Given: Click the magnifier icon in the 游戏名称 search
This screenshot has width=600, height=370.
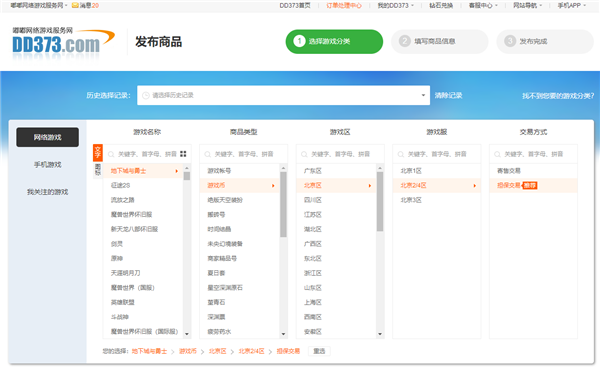Looking at the screenshot, I should (111, 154).
